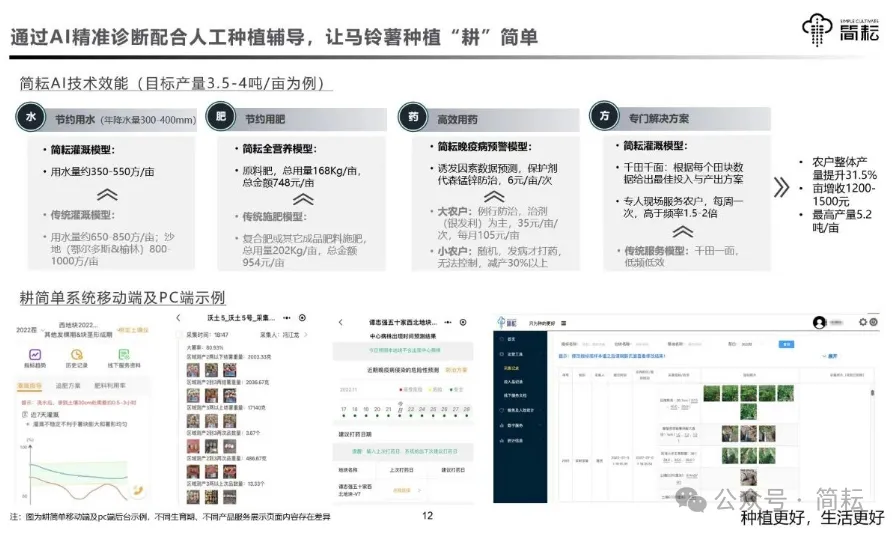Open the orange 防治方案 link
Screen dimensions: 892x535
point(456,370)
